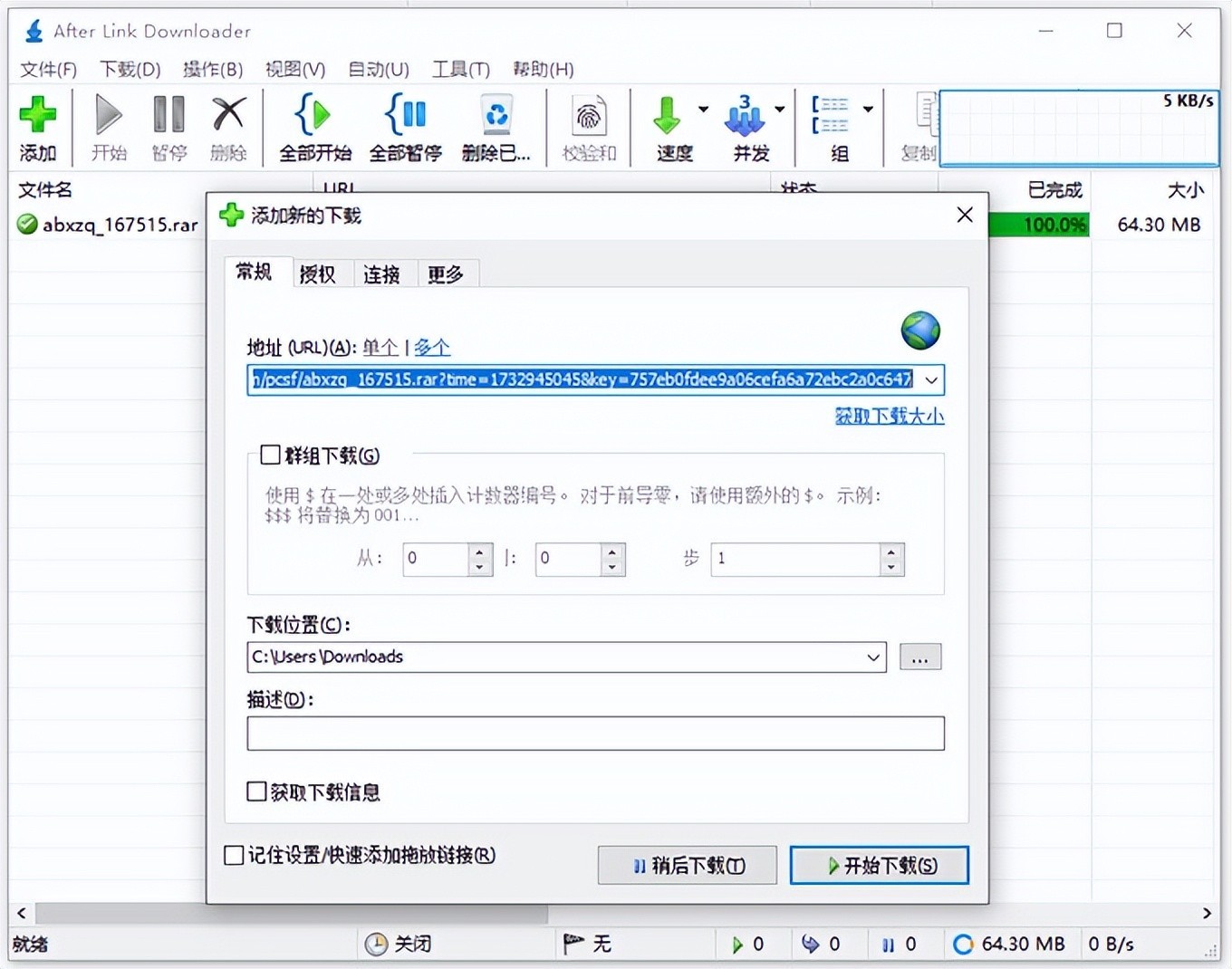The image size is (1232, 969).
Task: Open the Operation (B) menu
Action: pyautogui.click(x=213, y=70)
